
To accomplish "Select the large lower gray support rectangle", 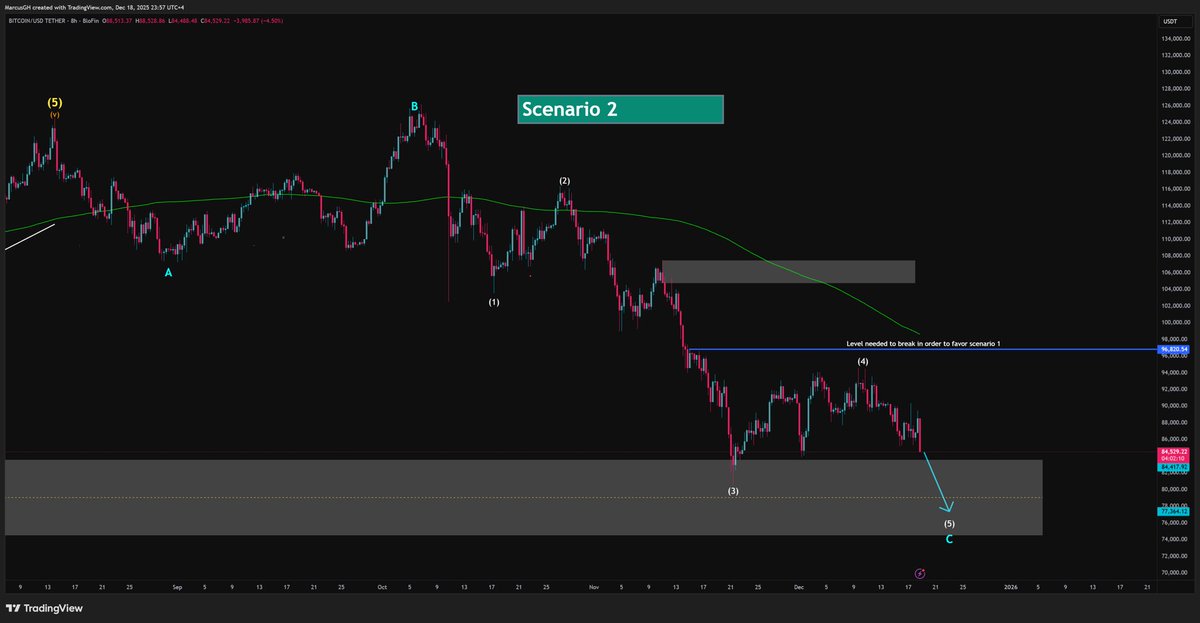I will 523,497.
